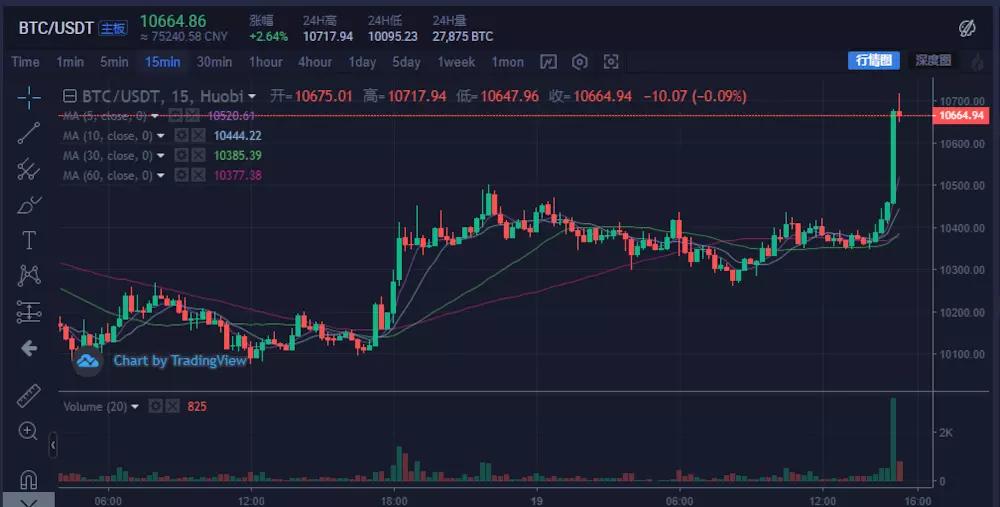The width and height of the screenshot is (1000, 507).
Task: Pick the text annotation tool
Action: (29, 240)
